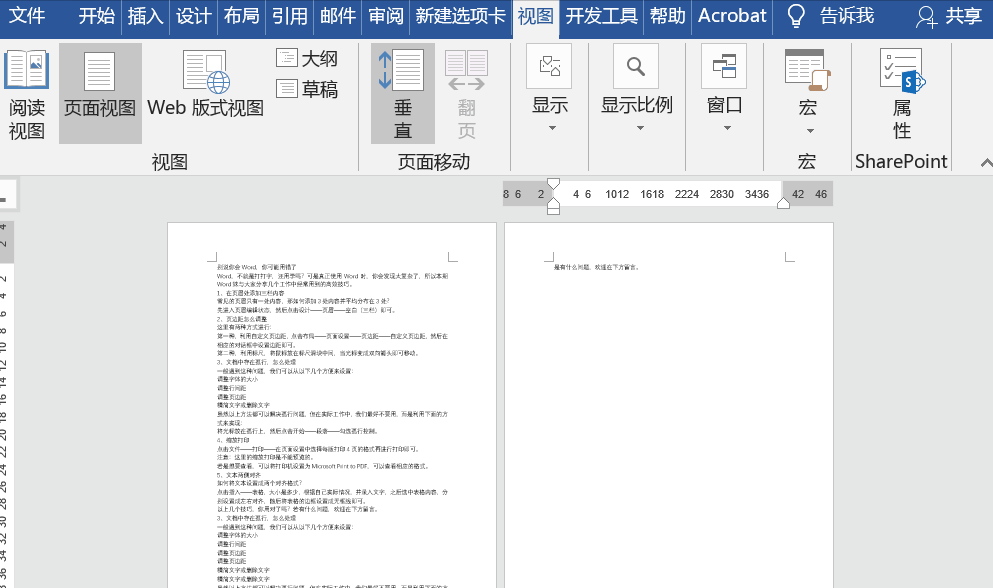
Task: Switch to the 开始 ribbon tab
Action: 95,17
